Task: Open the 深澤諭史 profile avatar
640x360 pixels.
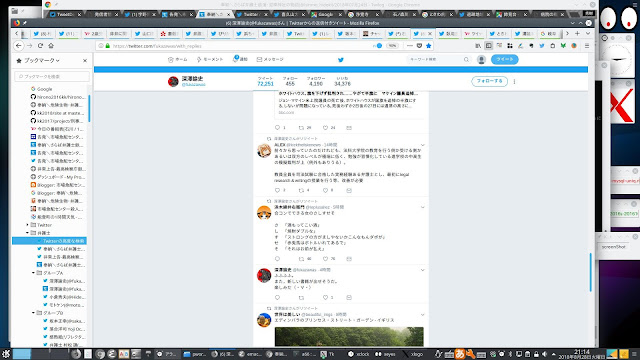Action: pos(173,81)
